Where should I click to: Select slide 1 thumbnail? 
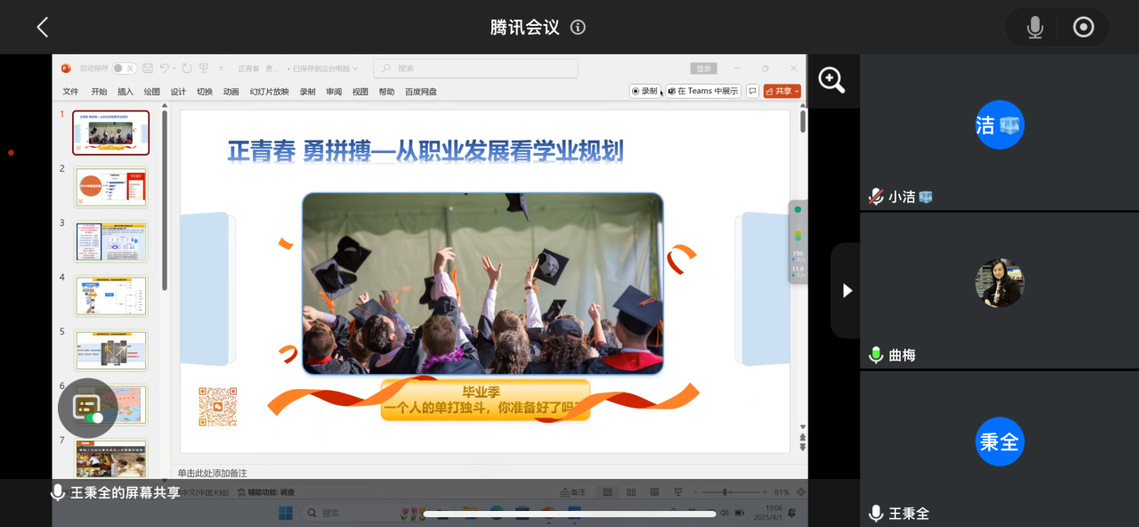point(110,132)
